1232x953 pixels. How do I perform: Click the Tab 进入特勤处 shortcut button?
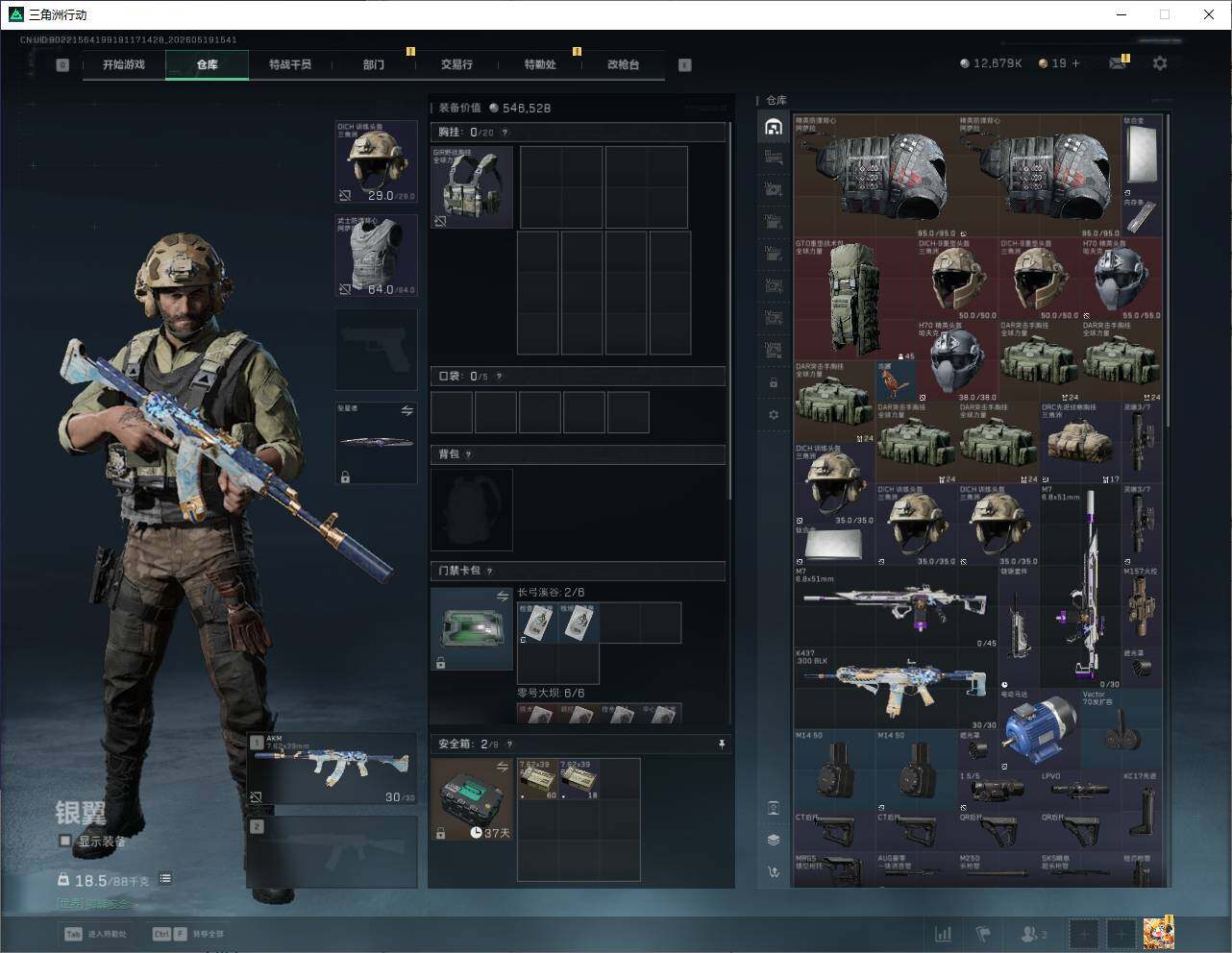coord(95,934)
